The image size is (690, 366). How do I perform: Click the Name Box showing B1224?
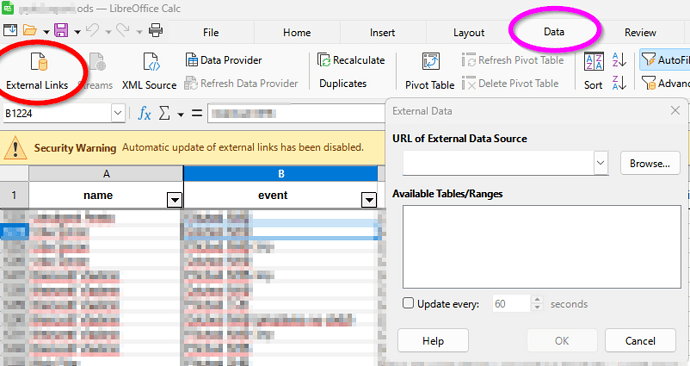pos(57,113)
